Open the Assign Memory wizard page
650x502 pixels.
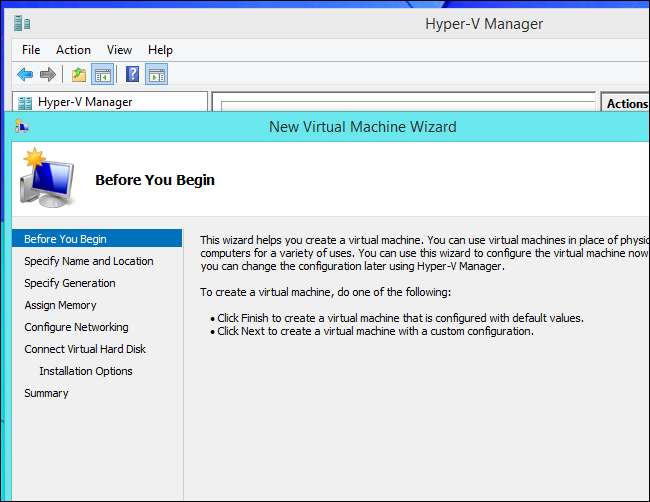(x=60, y=305)
